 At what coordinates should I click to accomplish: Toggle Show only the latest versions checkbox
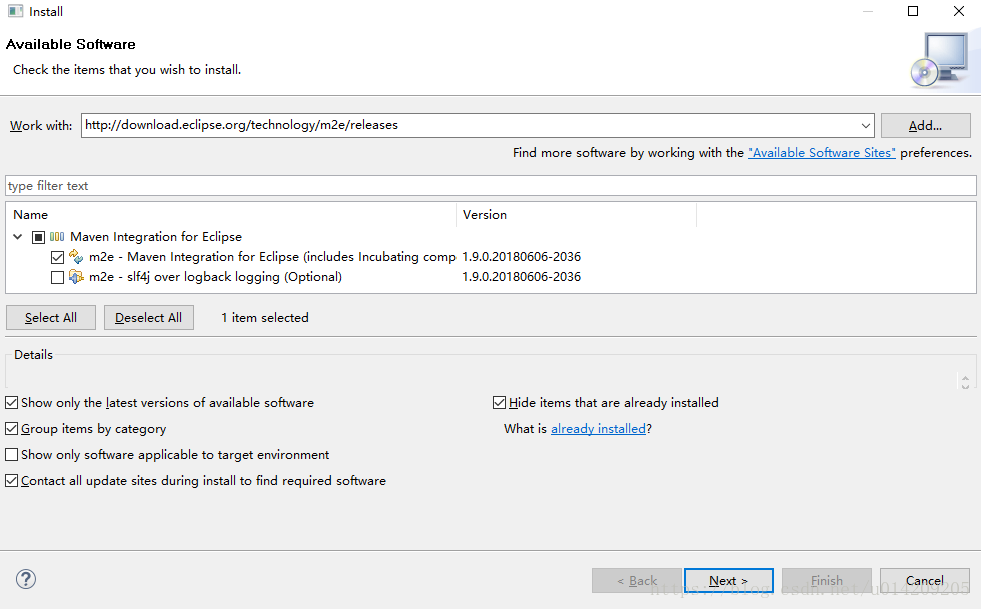11,402
